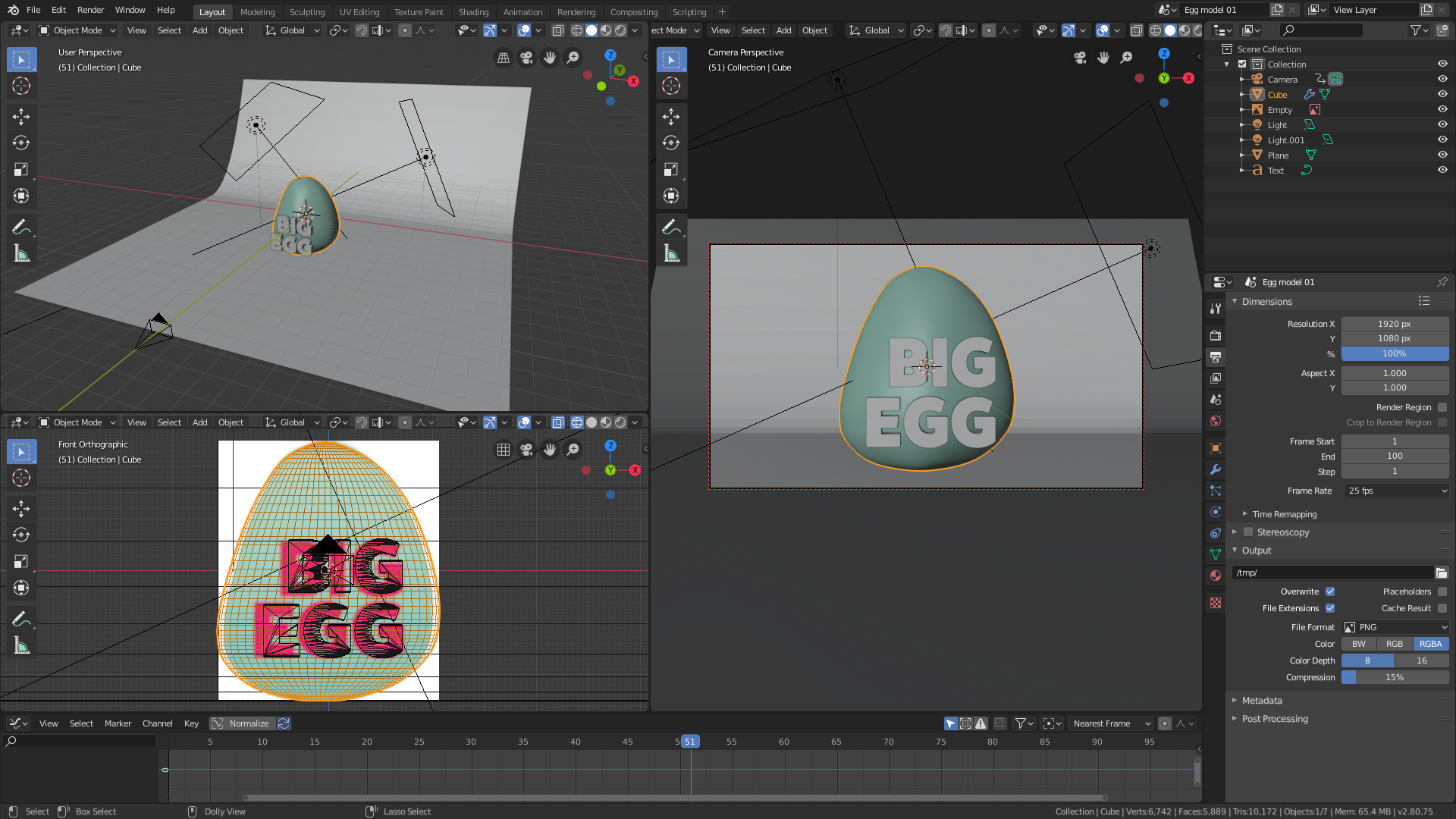Open Material properties tab icon
This screenshot has height=819, width=1456.
point(1216,576)
